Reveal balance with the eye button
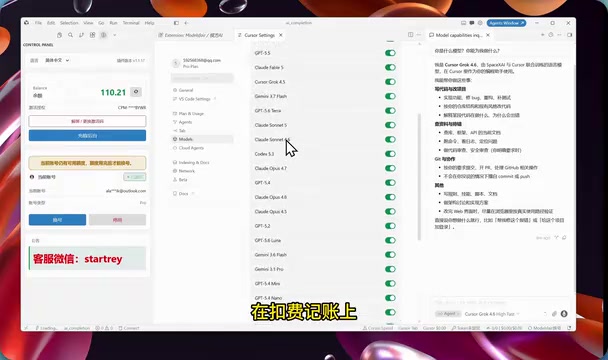The width and height of the screenshot is (608, 360). click(x=136, y=92)
